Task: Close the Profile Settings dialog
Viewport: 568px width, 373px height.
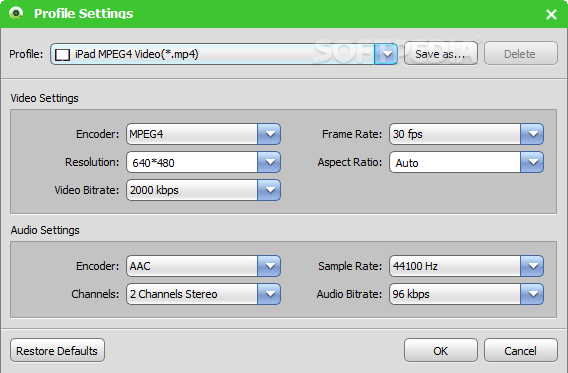Action: [x=551, y=14]
